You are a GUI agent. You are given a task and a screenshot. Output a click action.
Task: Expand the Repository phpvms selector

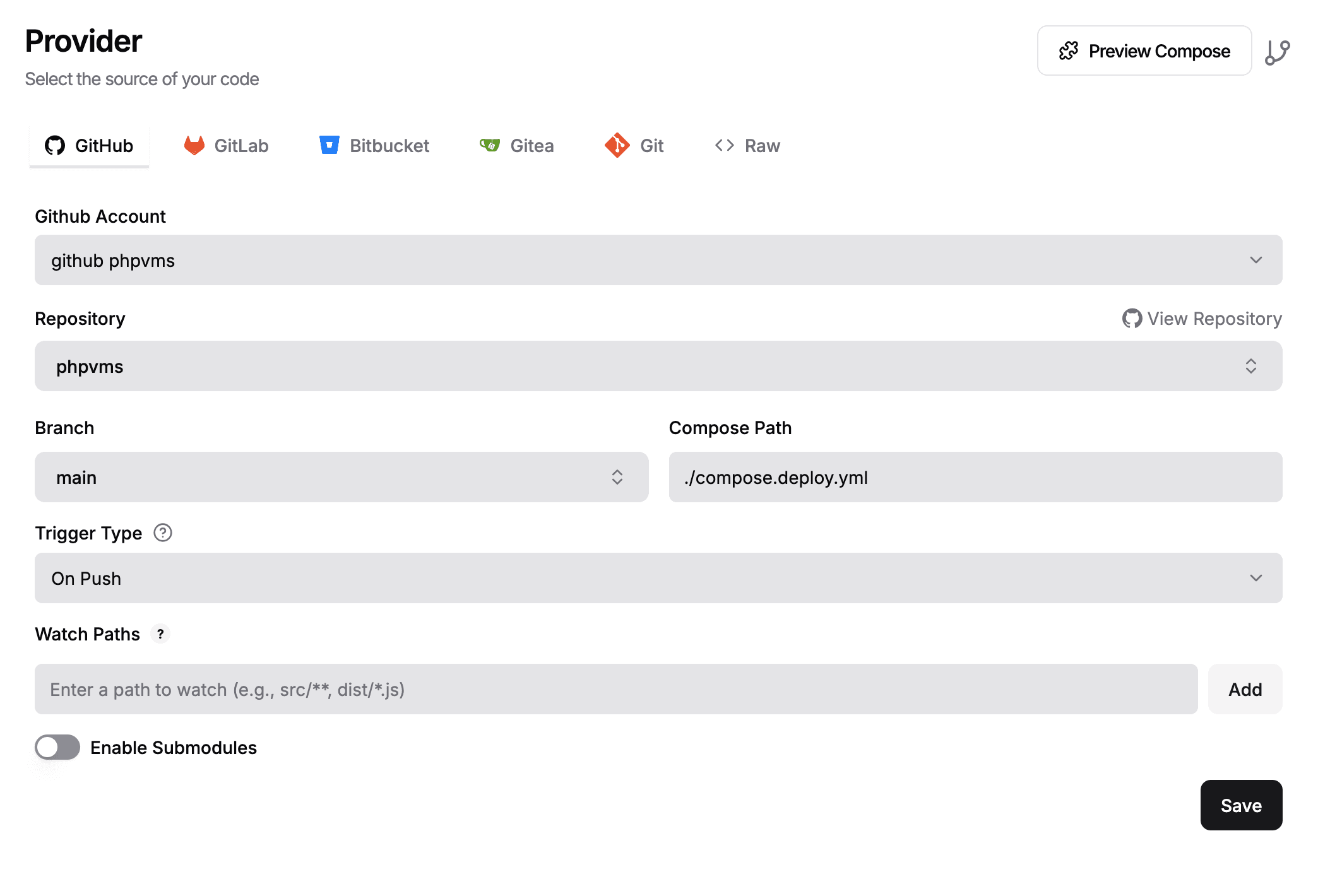click(x=658, y=366)
